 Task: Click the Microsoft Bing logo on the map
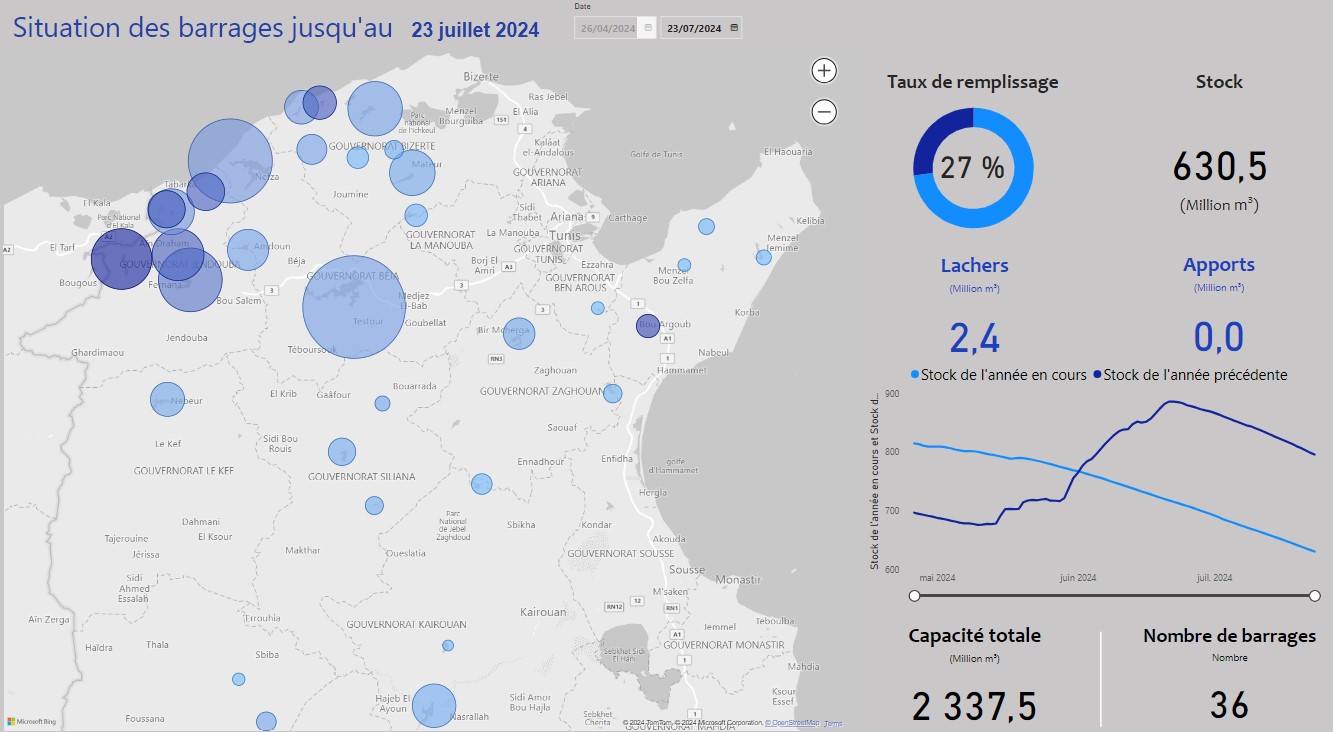pyautogui.click(x=32, y=721)
